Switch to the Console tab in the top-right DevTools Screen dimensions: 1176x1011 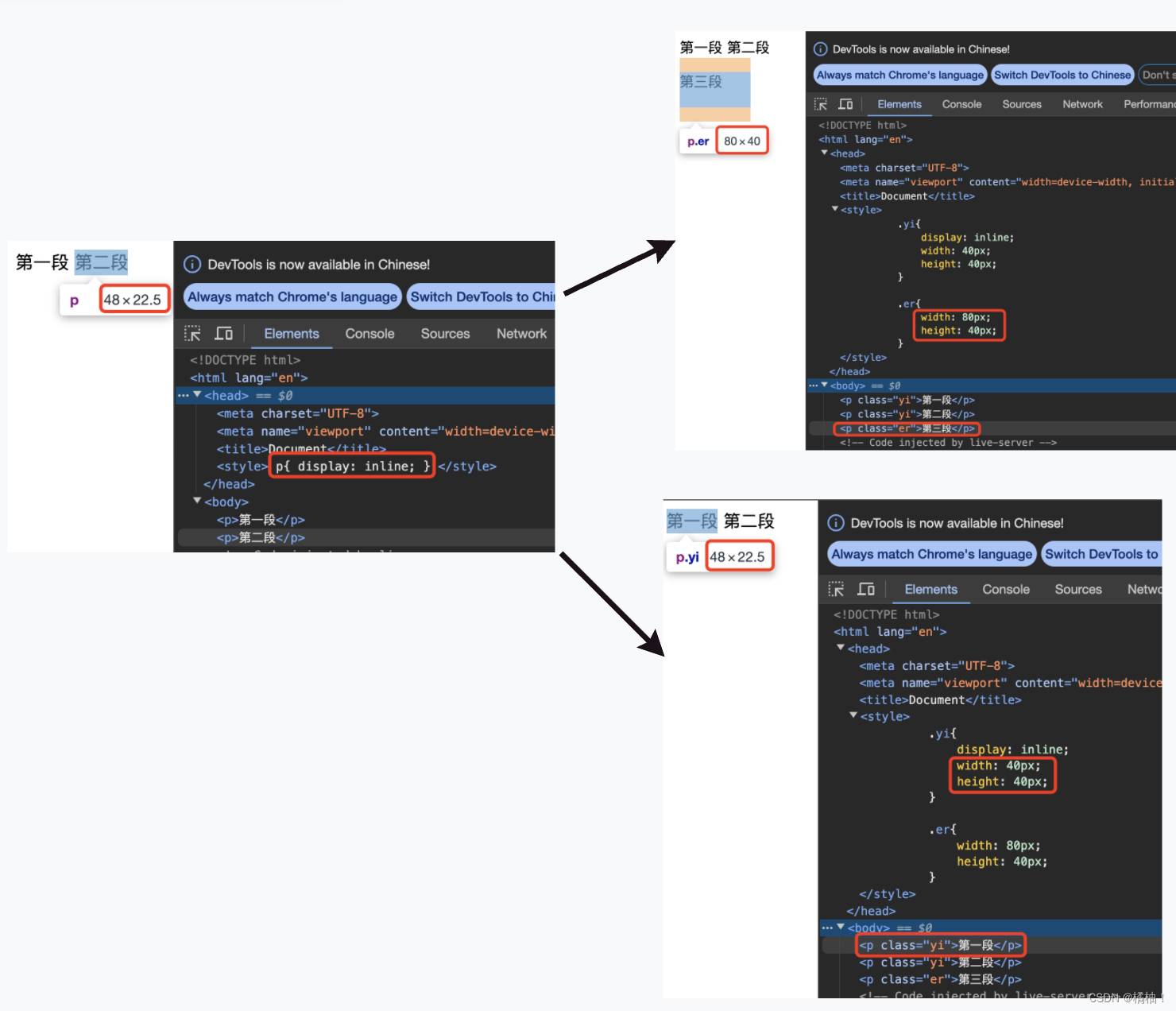coord(961,104)
